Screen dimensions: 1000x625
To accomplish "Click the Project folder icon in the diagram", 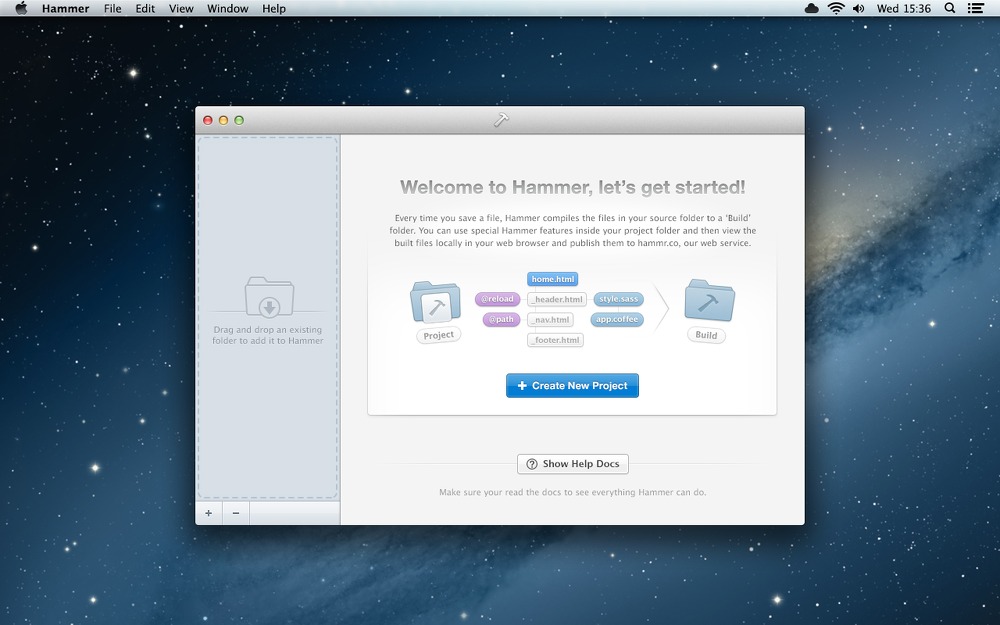I will 436,302.
